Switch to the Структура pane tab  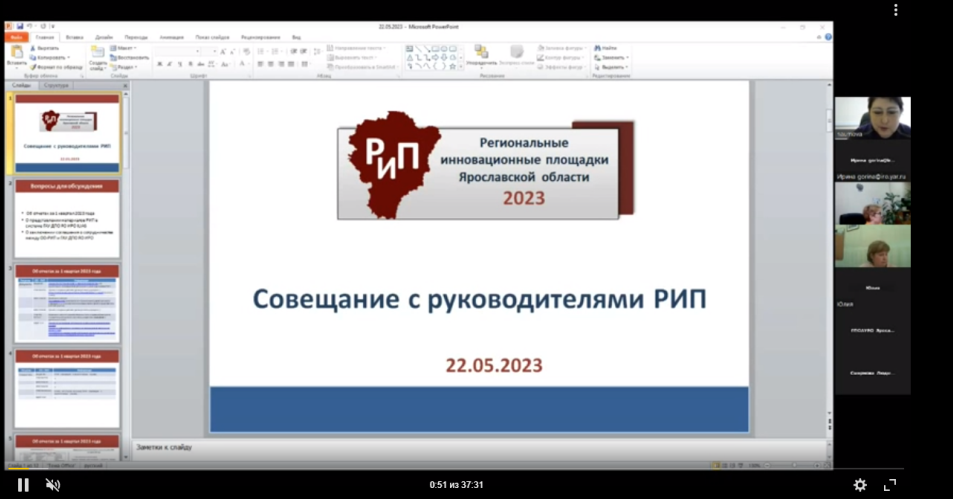coord(56,86)
